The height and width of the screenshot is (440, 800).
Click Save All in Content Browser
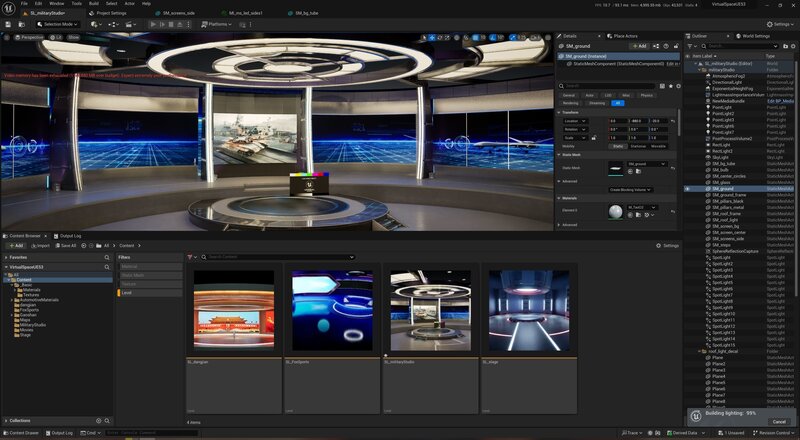click(68, 245)
